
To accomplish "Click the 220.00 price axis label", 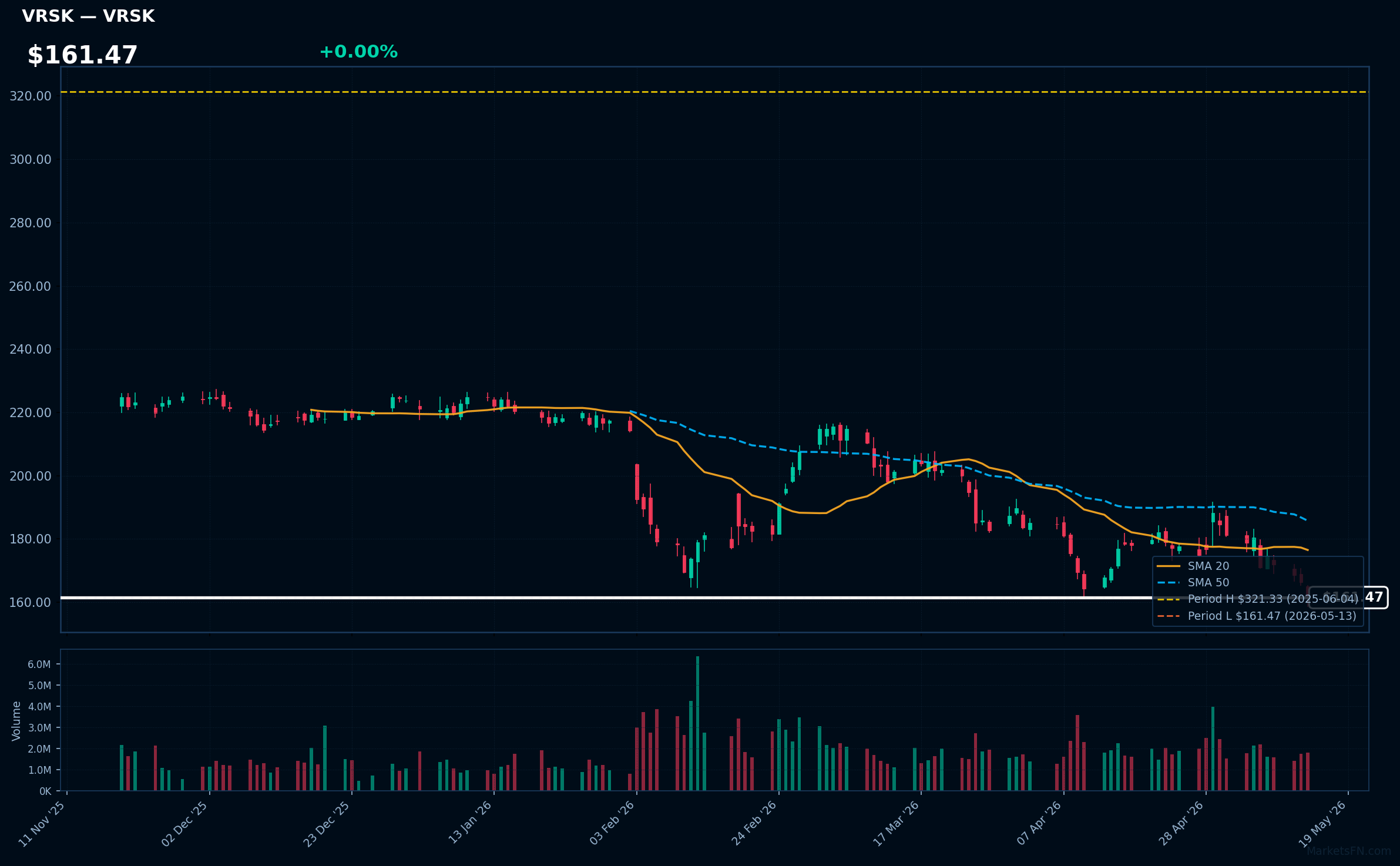I will click(31, 412).
